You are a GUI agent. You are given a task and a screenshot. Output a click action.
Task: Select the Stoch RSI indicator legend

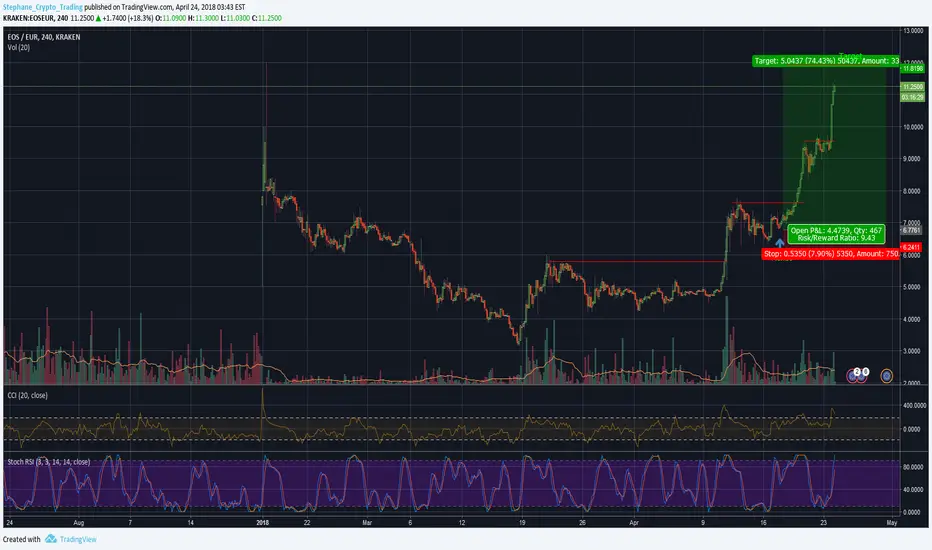pyautogui.click(x=49, y=462)
